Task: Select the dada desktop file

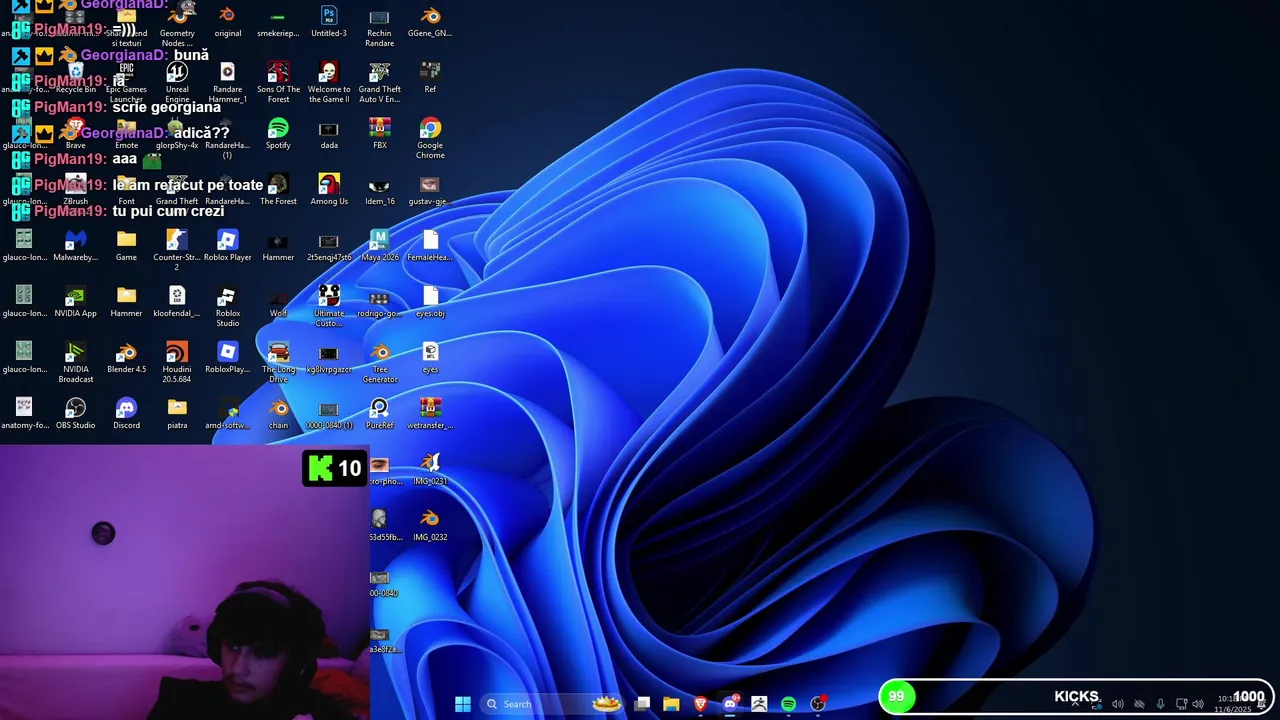Action: point(329,134)
